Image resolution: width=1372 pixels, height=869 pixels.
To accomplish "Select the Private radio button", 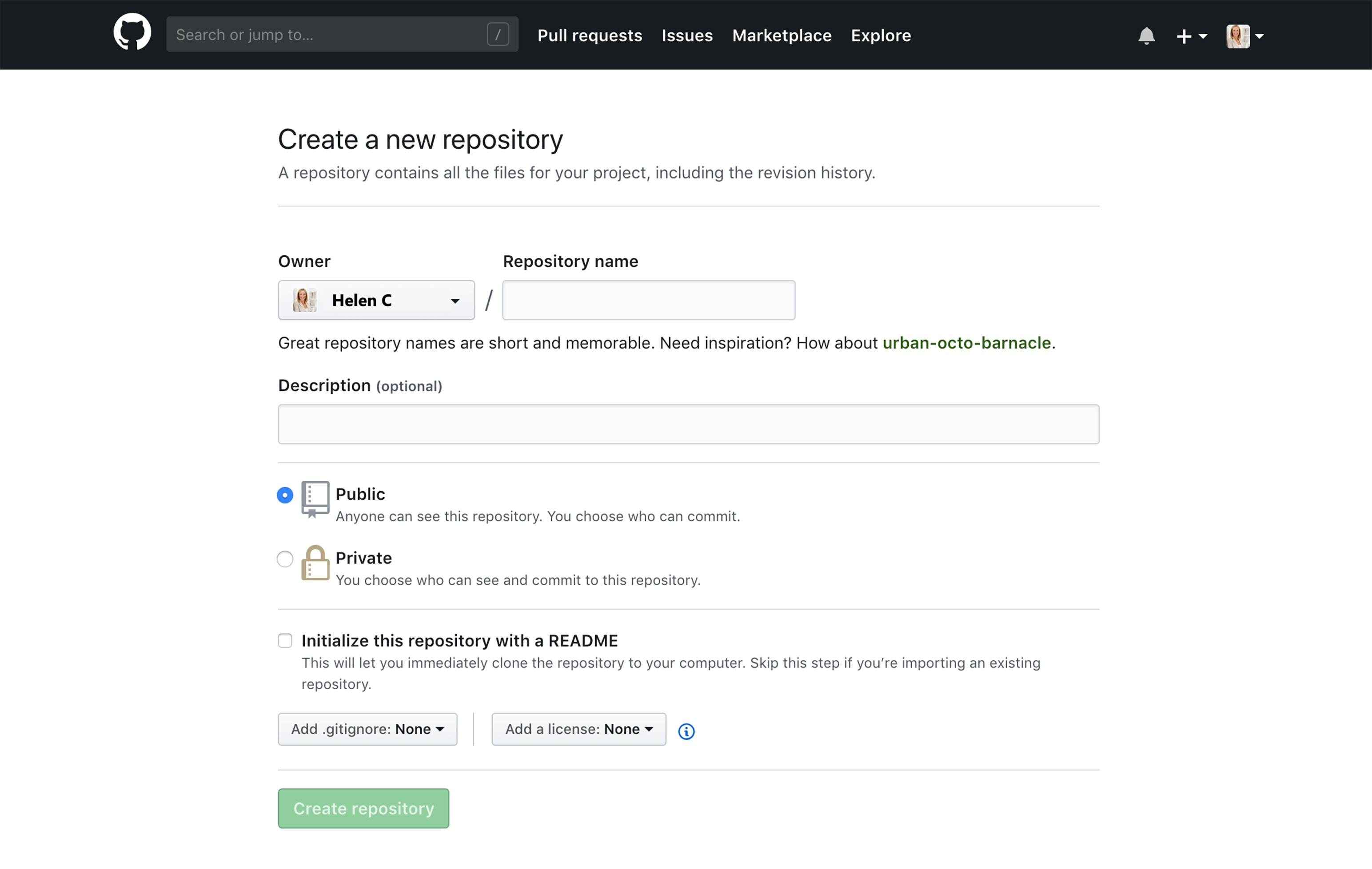I will click(284, 557).
